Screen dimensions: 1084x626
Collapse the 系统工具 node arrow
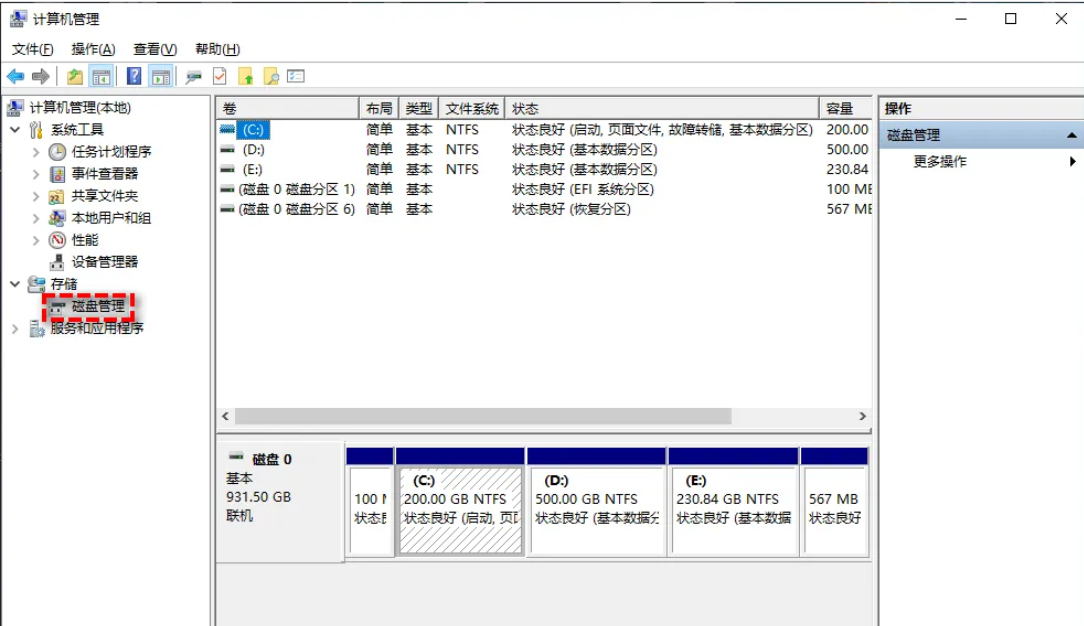15,129
